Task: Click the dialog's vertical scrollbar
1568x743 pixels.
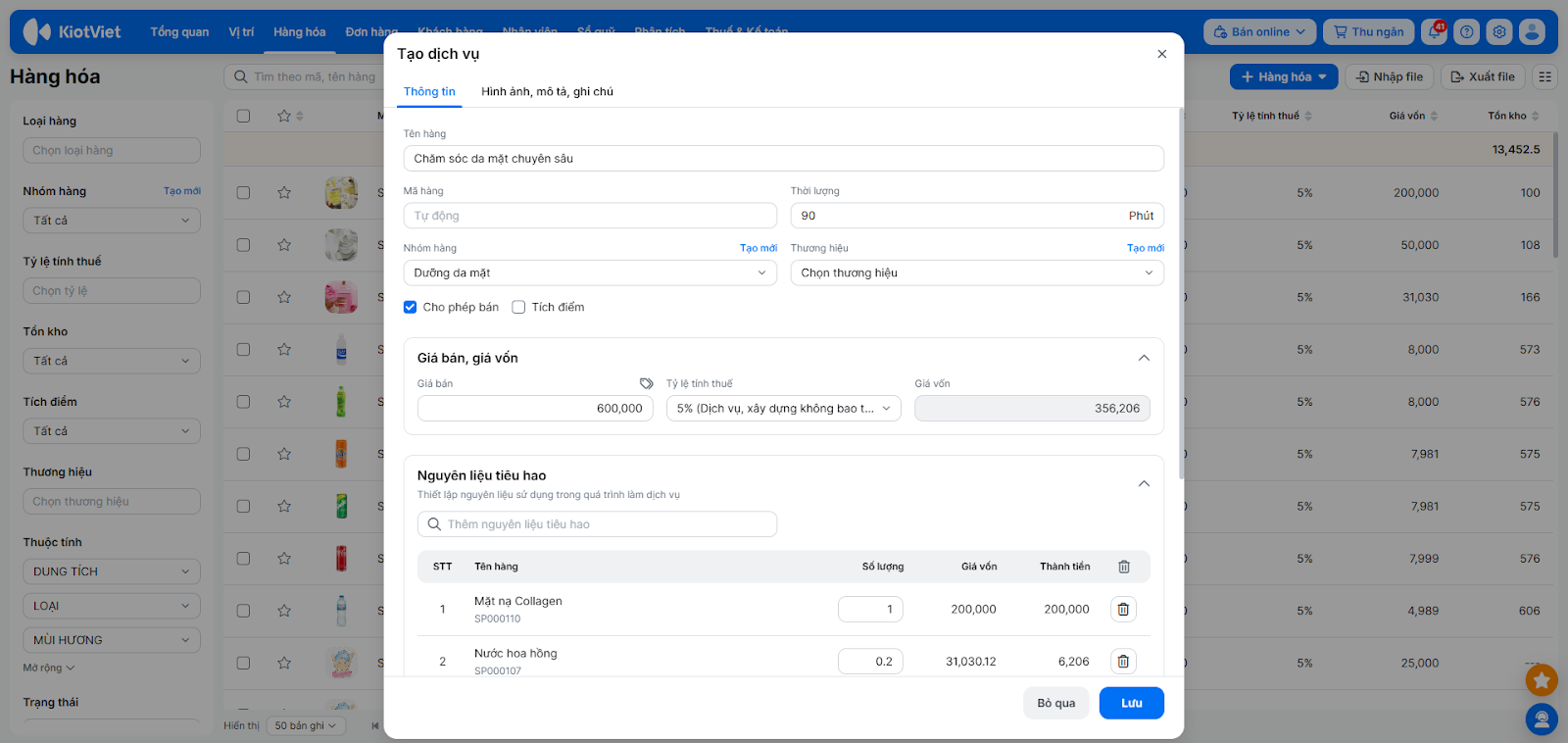Action: click(x=1181, y=294)
